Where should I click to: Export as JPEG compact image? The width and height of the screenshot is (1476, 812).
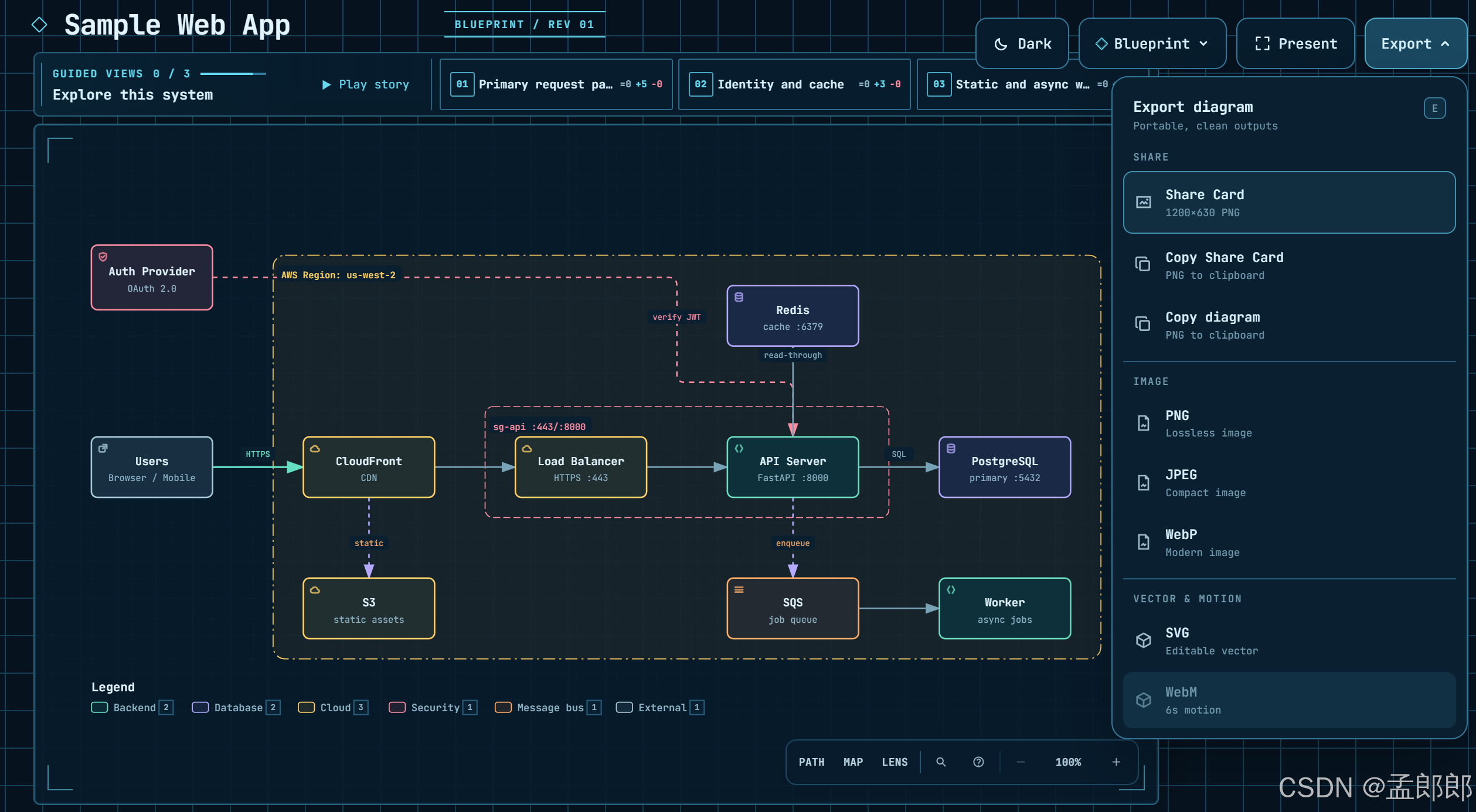pos(1289,483)
